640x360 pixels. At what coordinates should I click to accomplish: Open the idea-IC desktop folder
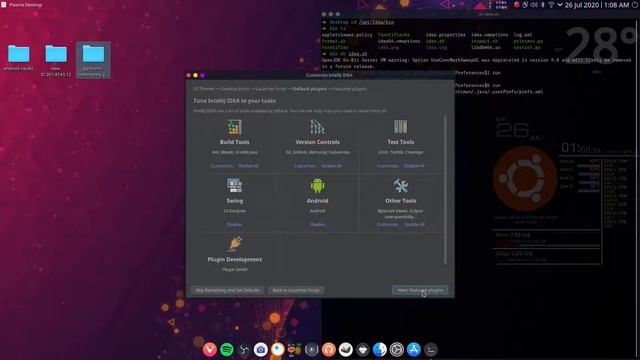[x=56, y=60]
